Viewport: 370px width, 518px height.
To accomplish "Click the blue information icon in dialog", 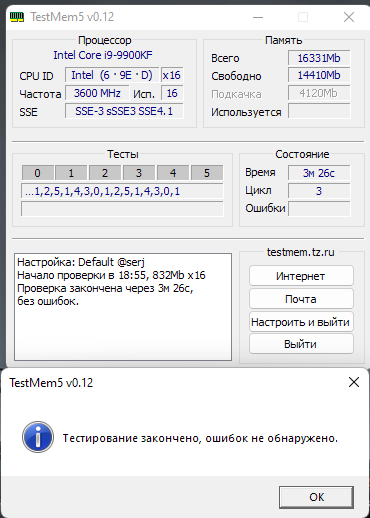I will [x=38, y=437].
